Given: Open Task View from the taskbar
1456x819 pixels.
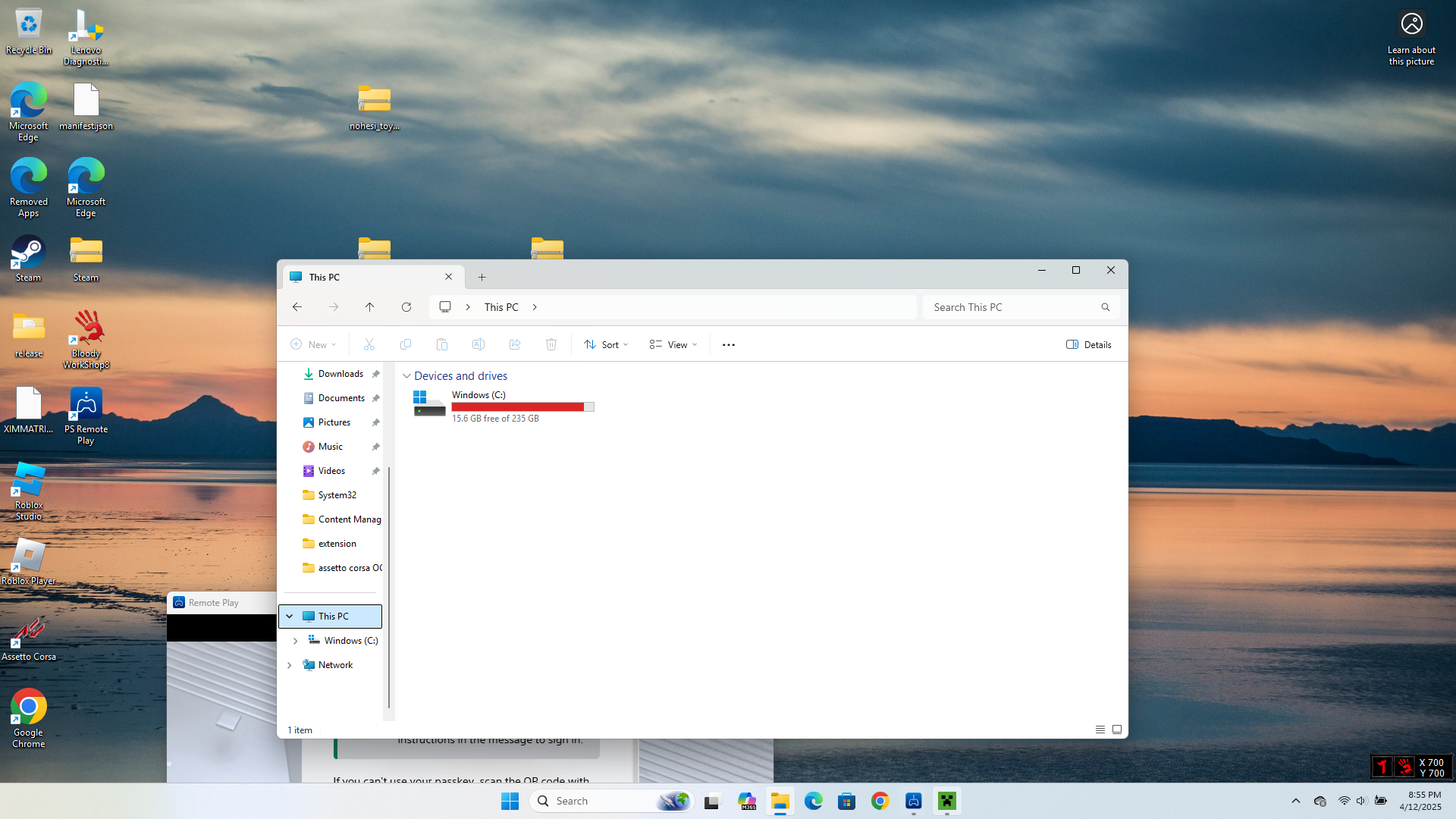Looking at the screenshot, I should (x=712, y=801).
